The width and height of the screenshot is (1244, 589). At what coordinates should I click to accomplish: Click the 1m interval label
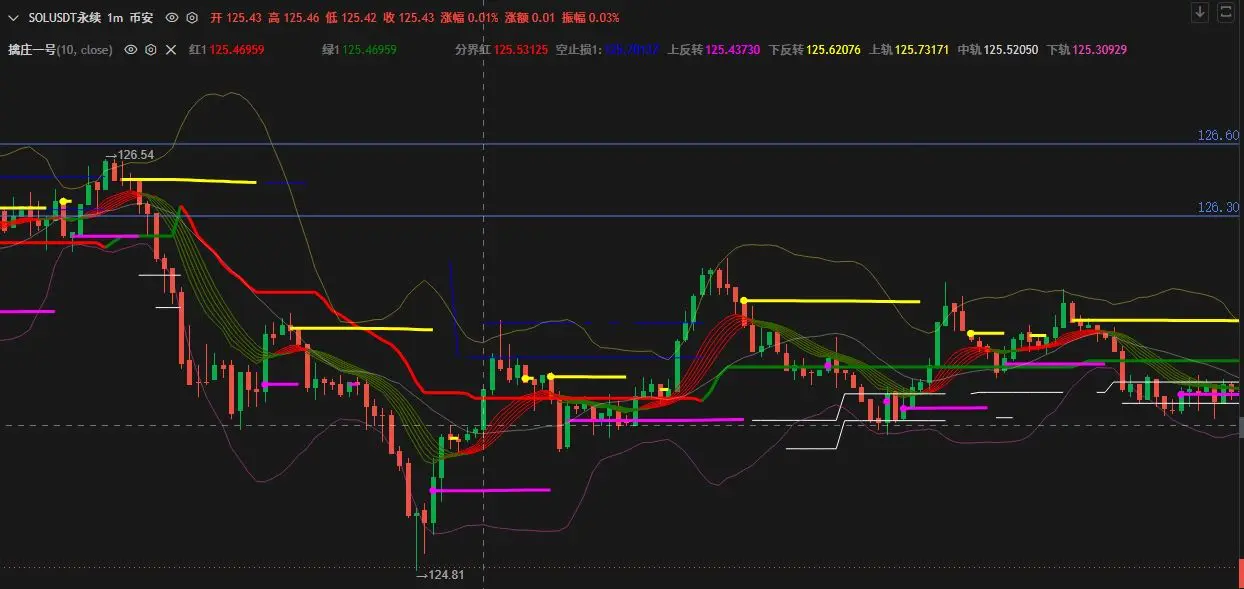(x=113, y=18)
